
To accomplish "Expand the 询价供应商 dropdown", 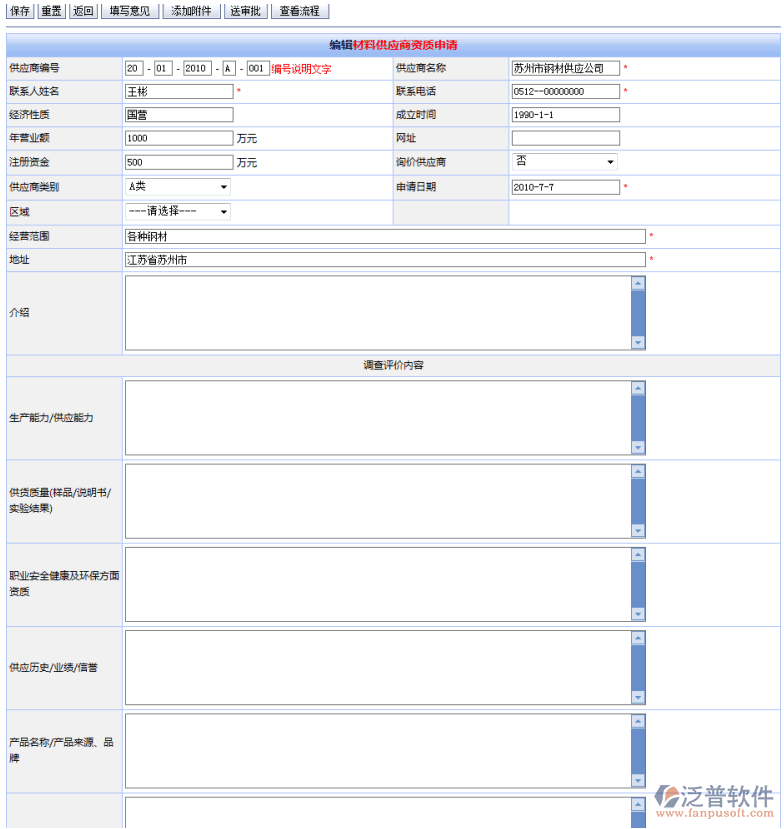I will coord(565,162).
